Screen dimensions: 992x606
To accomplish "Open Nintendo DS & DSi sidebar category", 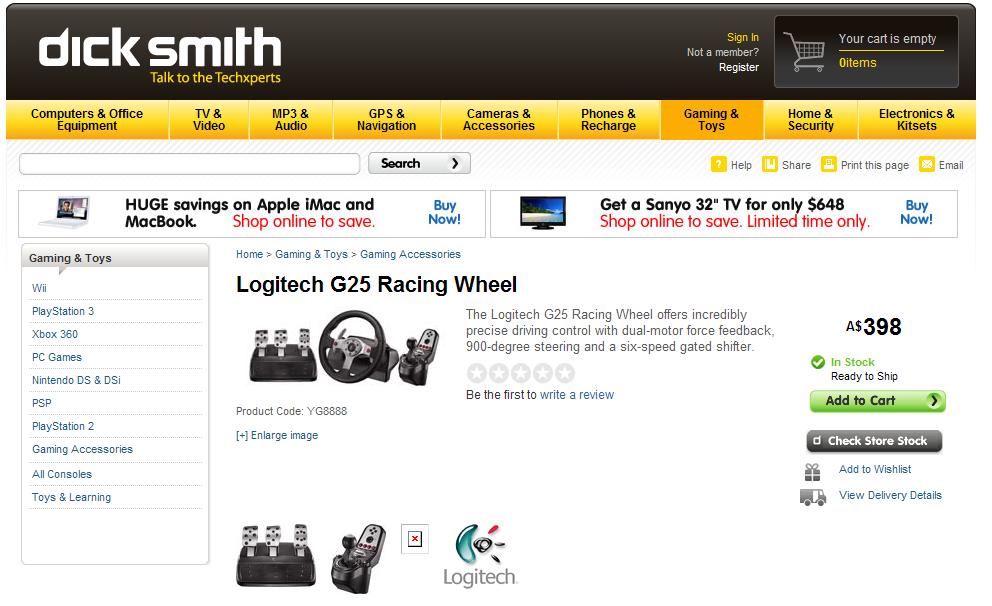I will pyautogui.click(x=76, y=380).
